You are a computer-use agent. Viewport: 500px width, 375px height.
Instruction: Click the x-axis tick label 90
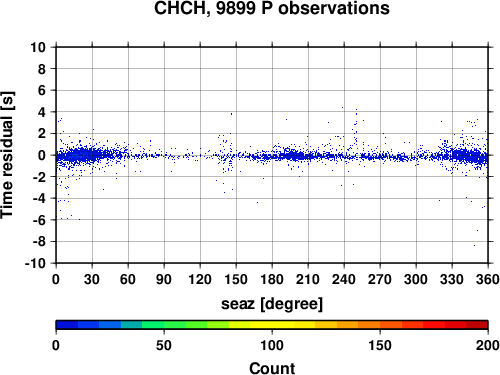(x=164, y=279)
